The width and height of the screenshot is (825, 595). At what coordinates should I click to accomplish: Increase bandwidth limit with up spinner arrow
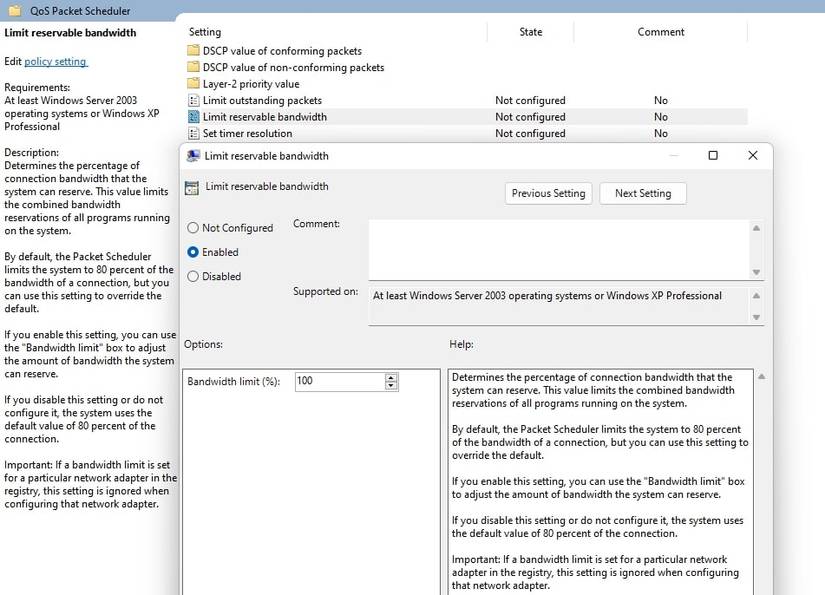[x=391, y=377]
